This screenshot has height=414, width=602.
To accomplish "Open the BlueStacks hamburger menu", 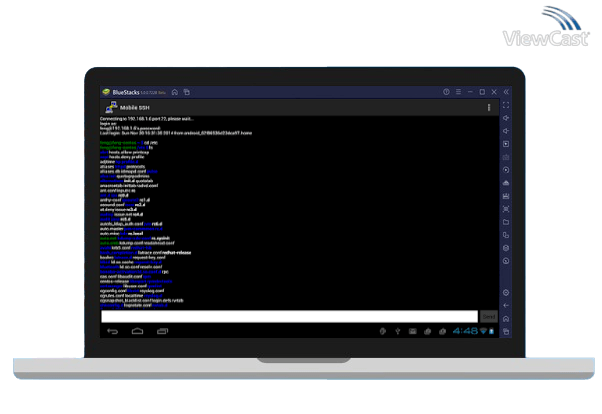I will (x=458, y=92).
